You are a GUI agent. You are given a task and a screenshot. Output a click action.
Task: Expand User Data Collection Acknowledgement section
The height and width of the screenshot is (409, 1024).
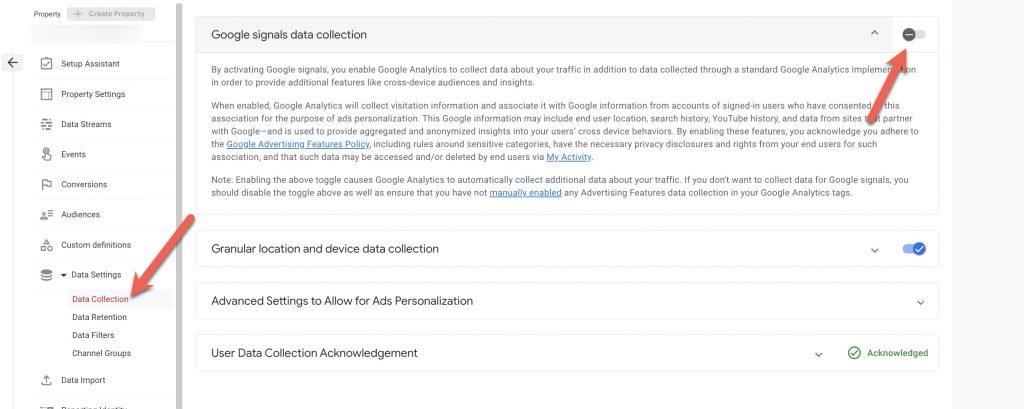click(818, 354)
